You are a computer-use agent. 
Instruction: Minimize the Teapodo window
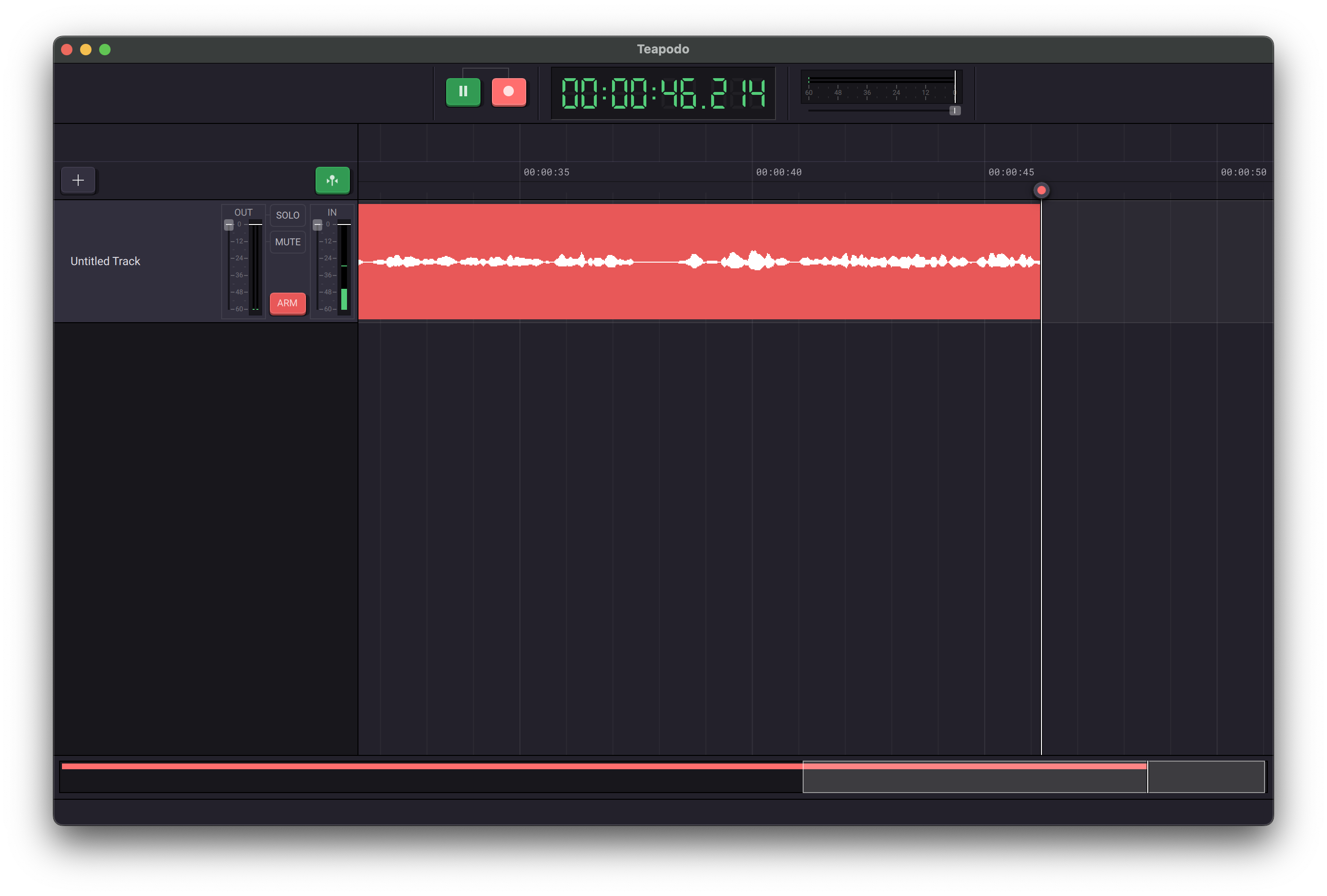point(86,50)
